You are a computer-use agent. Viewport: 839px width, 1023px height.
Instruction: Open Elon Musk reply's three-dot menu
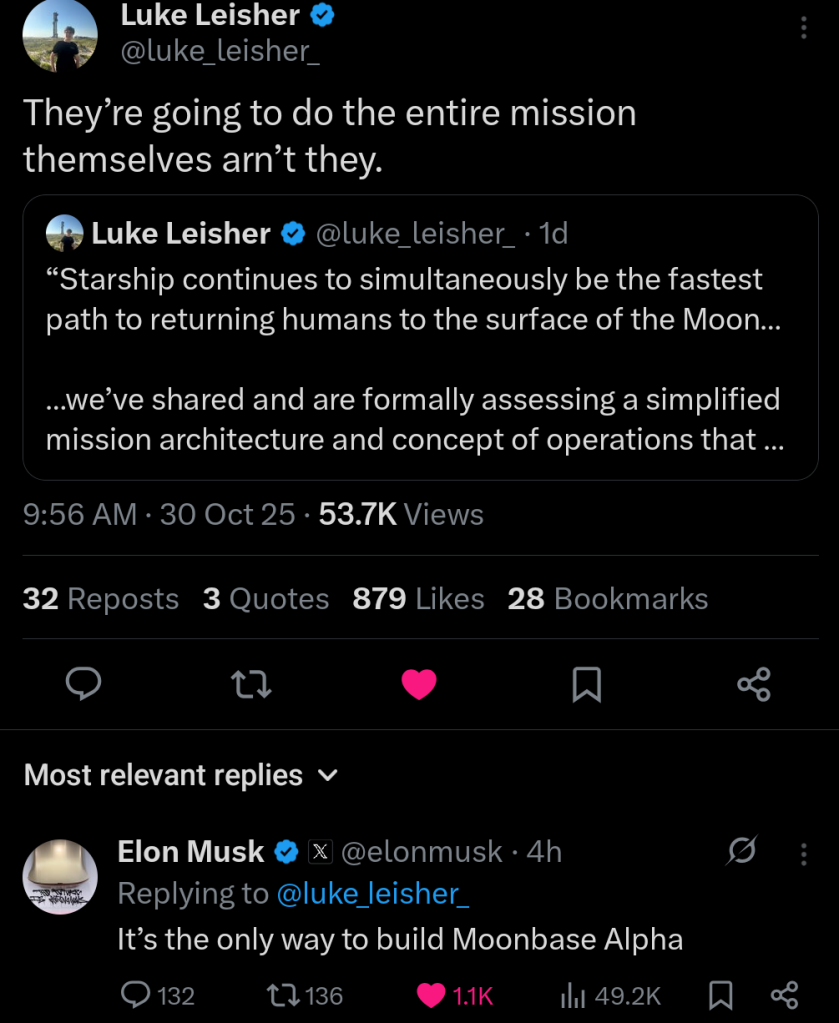[803, 853]
